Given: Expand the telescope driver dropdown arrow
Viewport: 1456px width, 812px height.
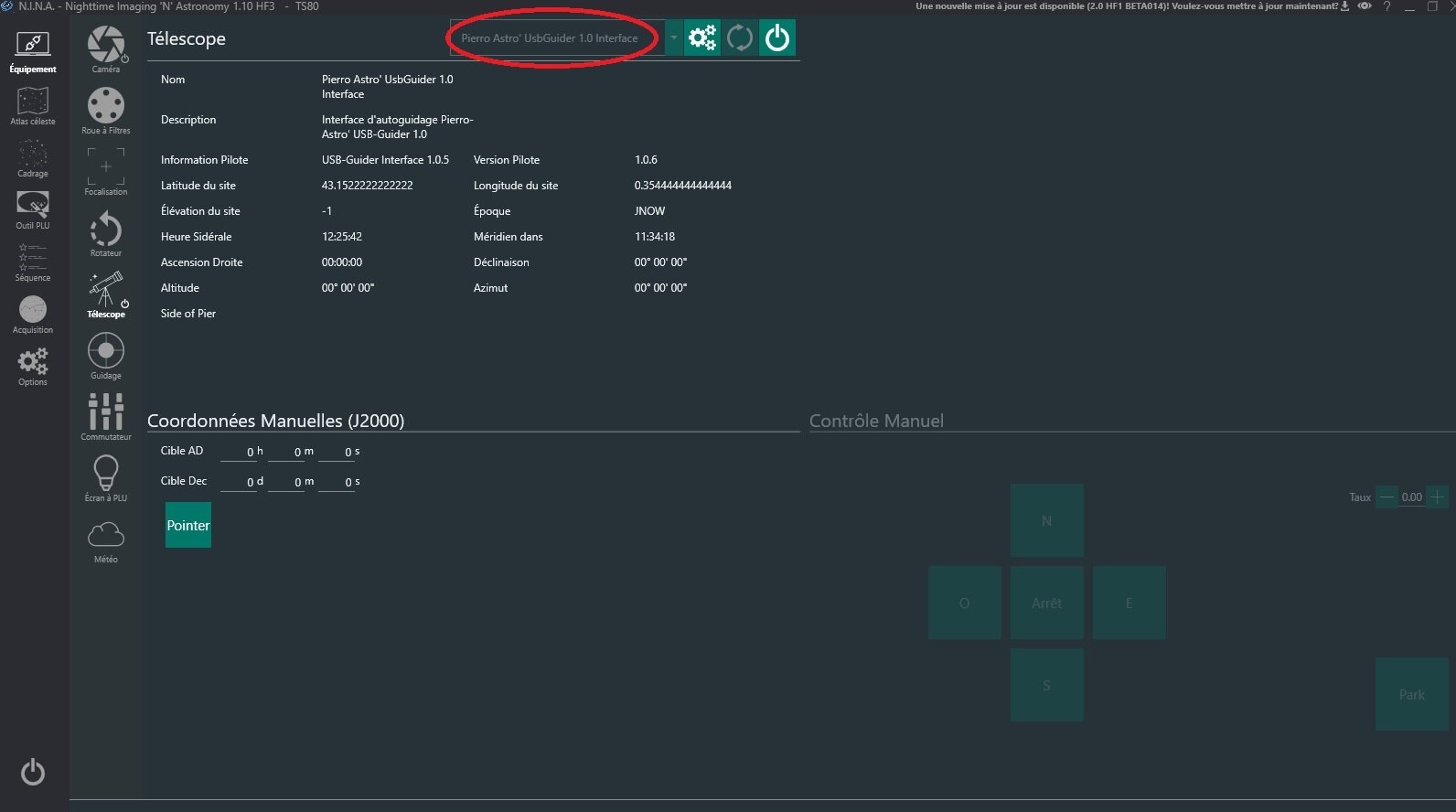Looking at the screenshot, I should [674, 38].
